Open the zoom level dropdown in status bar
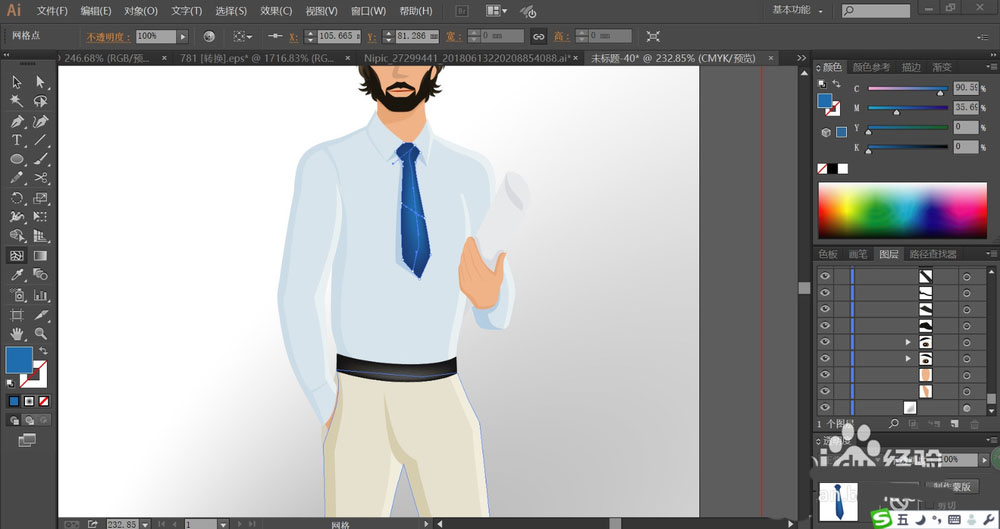Screen dimensions: 1000x529 click(x=145, y=524)
